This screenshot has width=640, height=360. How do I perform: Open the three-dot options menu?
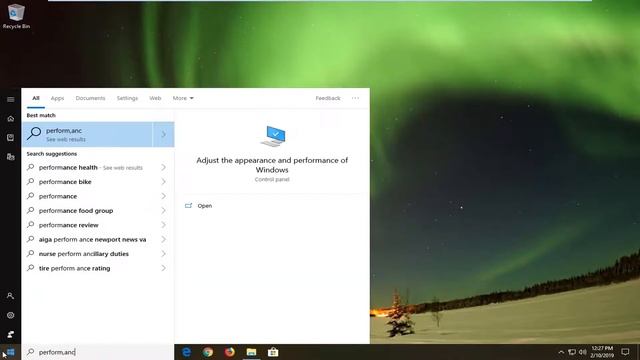click(x=356, y=98)
